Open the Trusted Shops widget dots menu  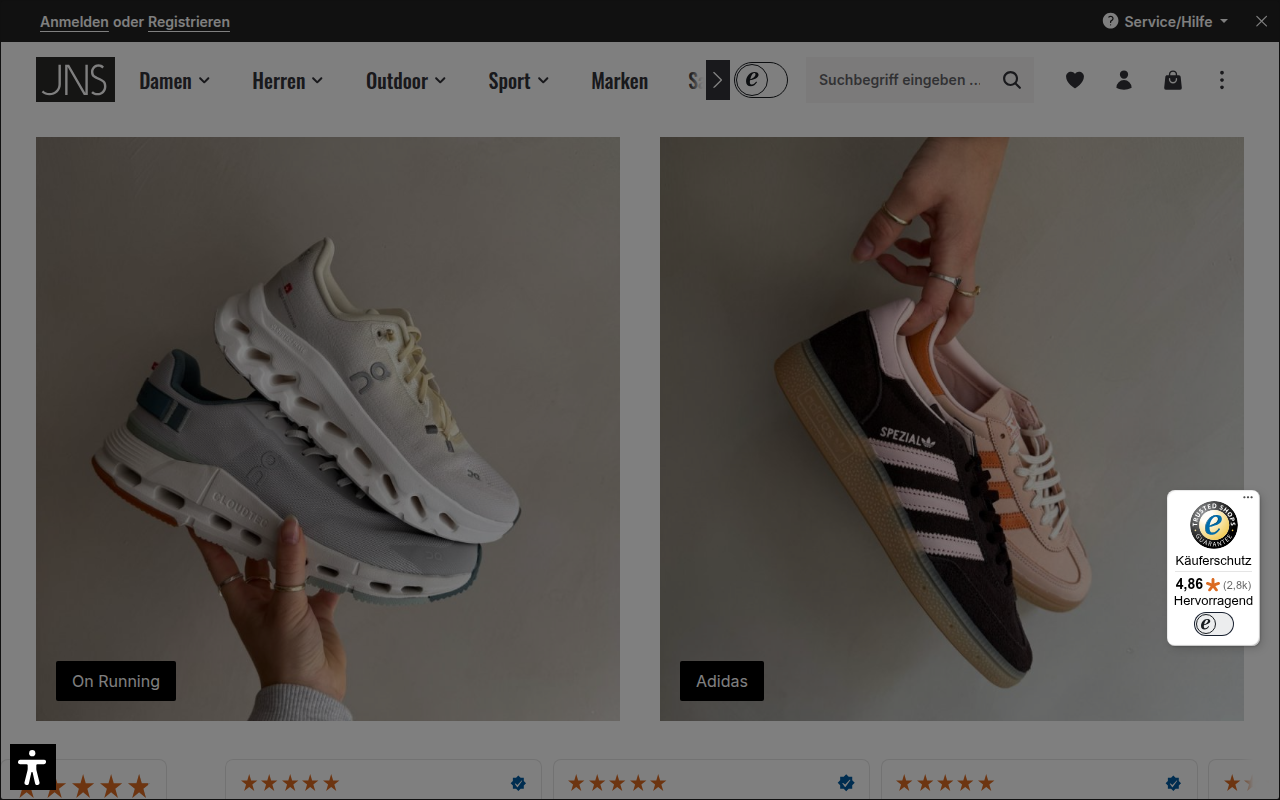pyautogui.click(x=1248, y=497)
